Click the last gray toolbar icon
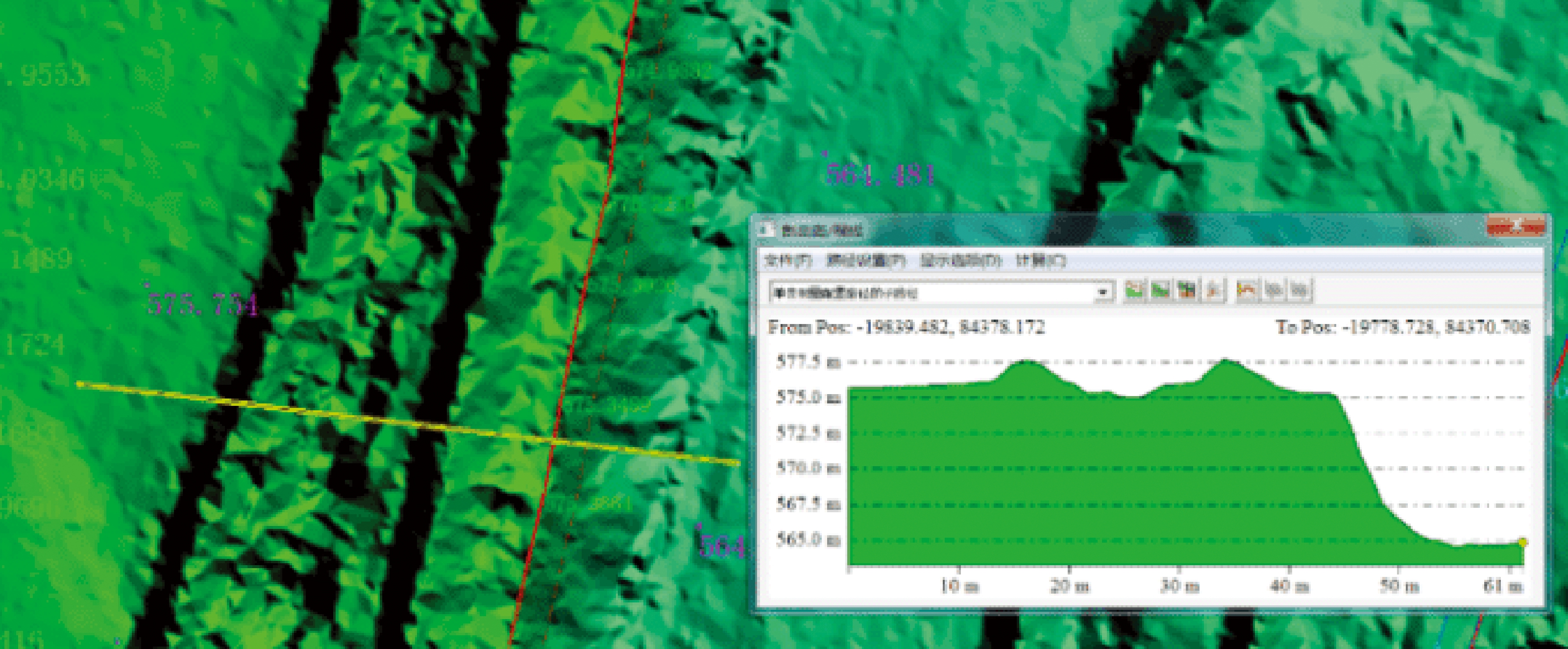This screenshot has height=649, width=1568. pos(1299,290)
